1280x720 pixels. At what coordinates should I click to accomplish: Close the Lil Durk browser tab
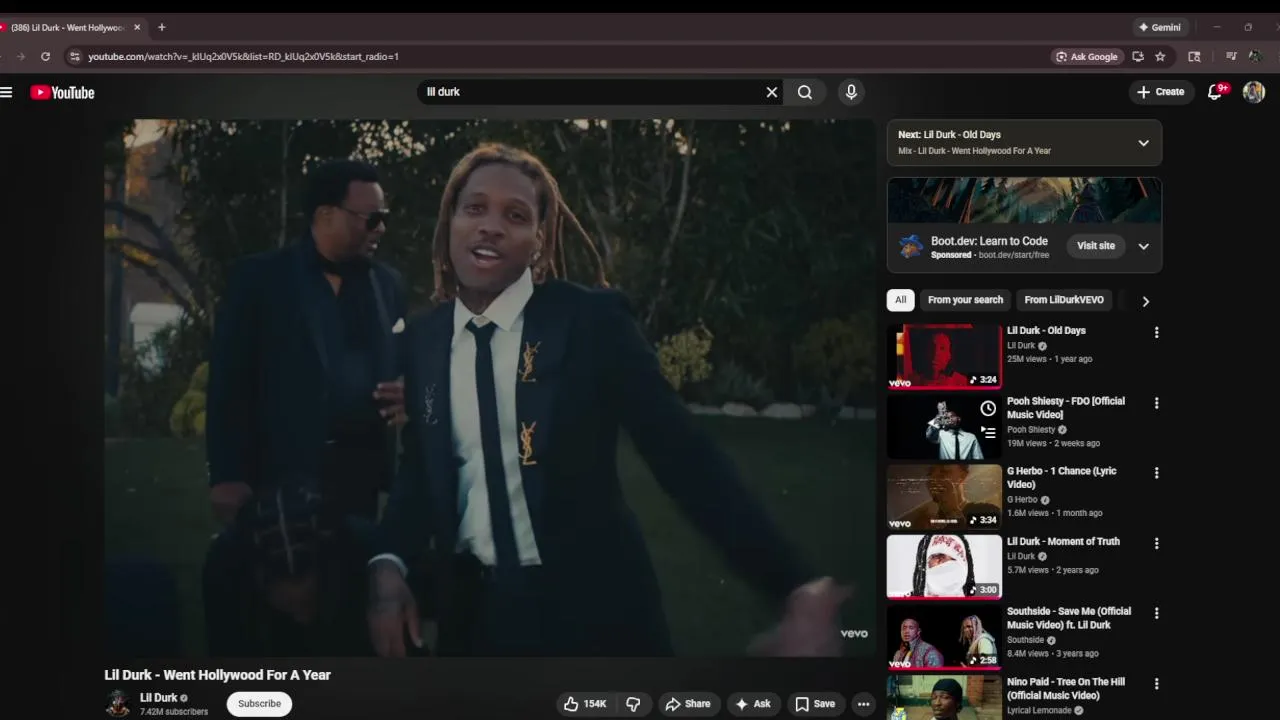click(137, 27)
